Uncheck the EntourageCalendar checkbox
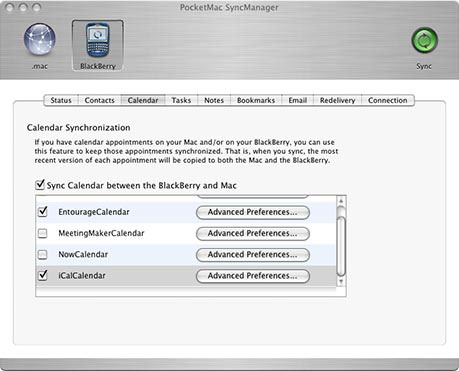Screen dimensions: 459x371 coord(43,212)
